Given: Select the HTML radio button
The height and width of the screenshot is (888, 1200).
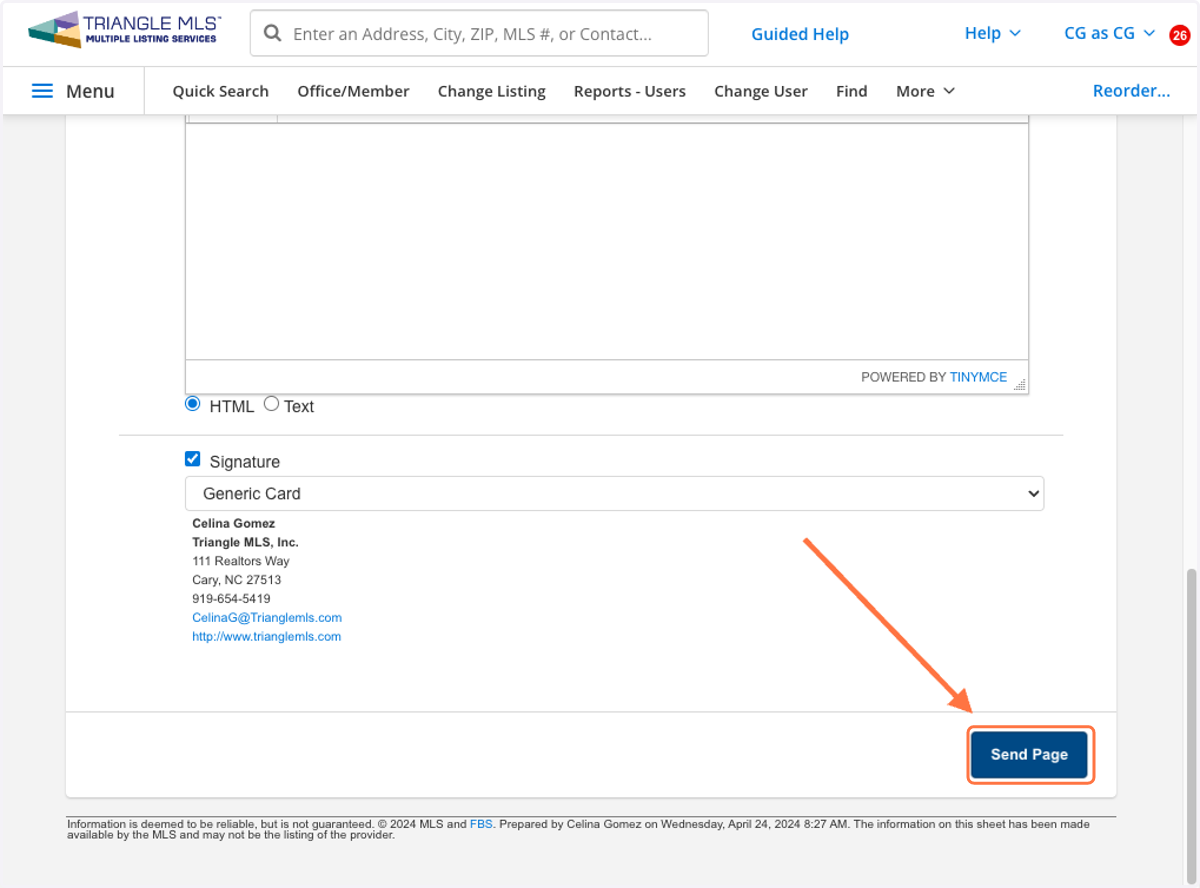Looking at the screenshot, I should (x=193, y=404).
